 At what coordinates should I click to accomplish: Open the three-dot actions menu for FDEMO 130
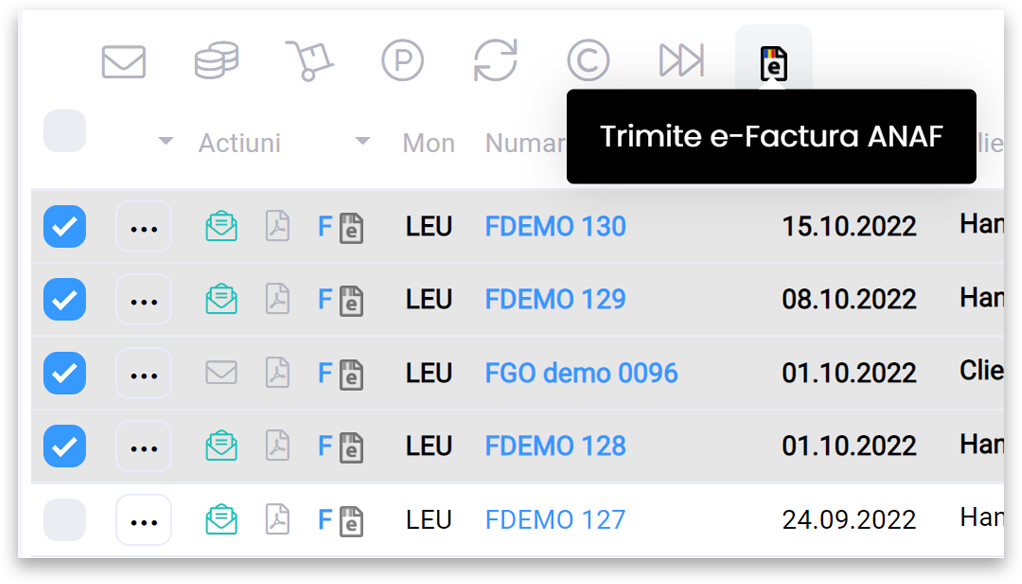point(143,226)
